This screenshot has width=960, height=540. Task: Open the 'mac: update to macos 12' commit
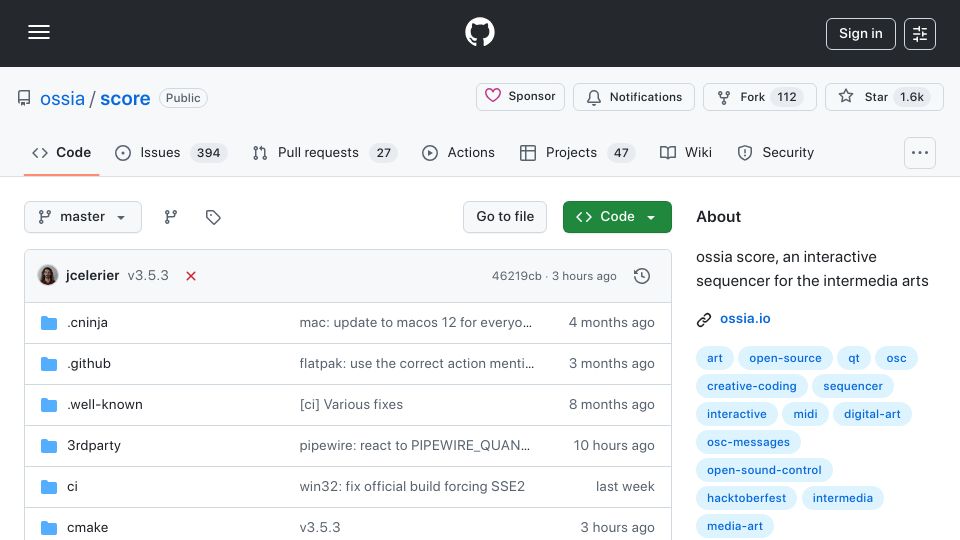point(416,323)
